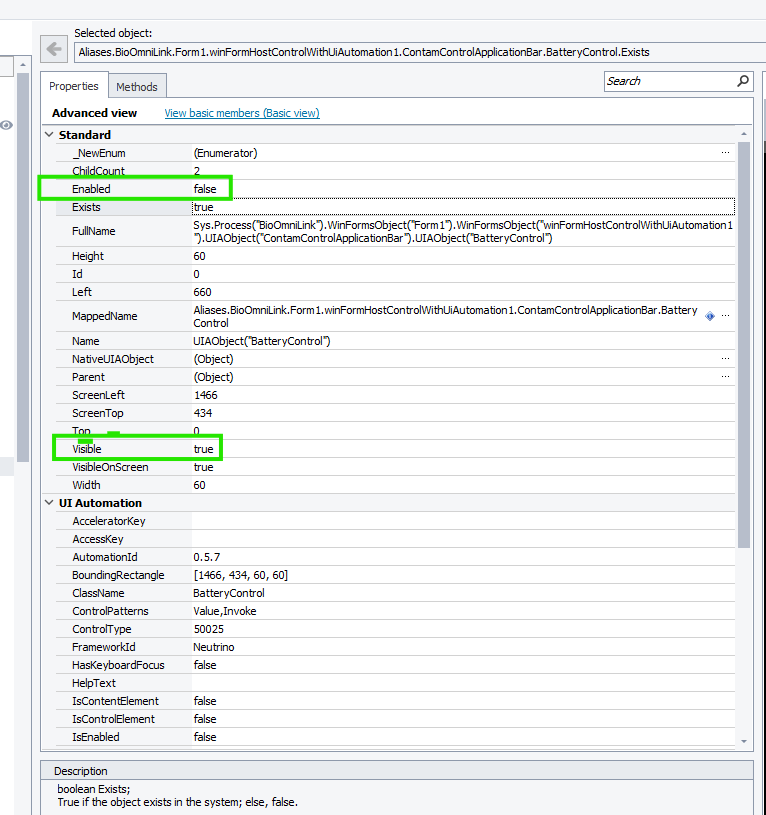Switch to the Methods tab
The width and height of the screenshot is (766, 815).
[136, 87]
